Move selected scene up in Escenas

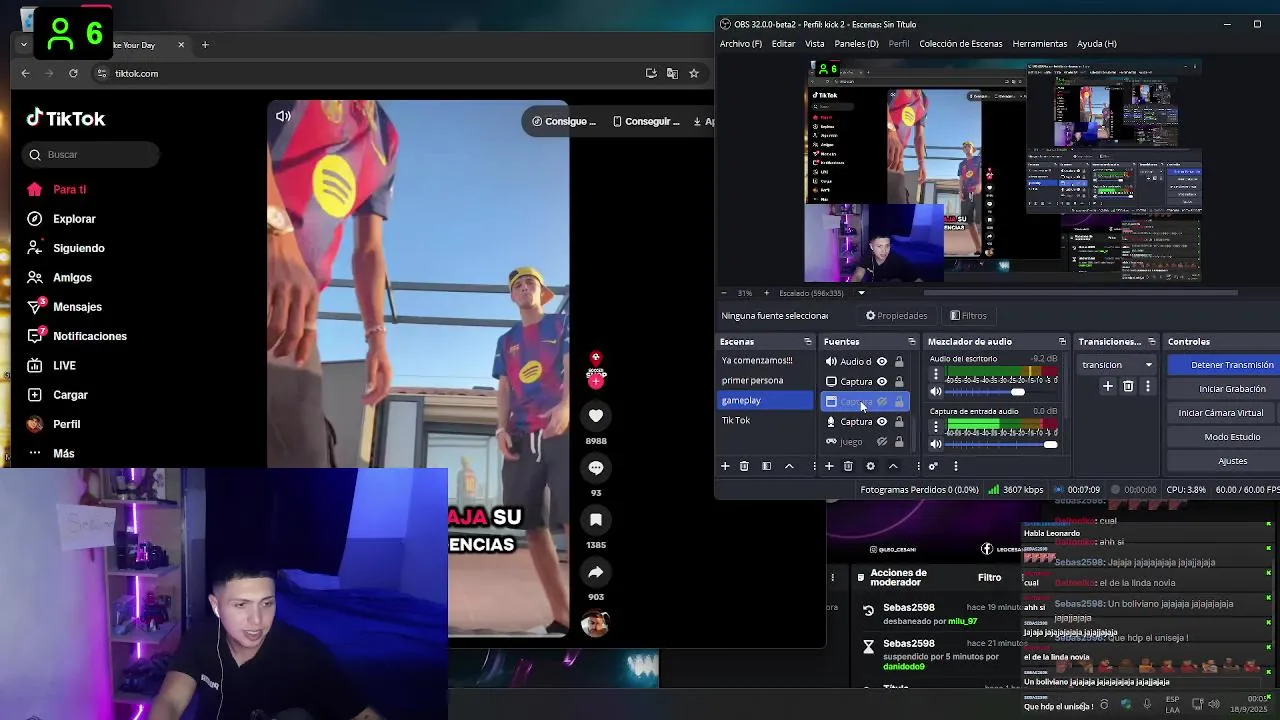(789, 466)
